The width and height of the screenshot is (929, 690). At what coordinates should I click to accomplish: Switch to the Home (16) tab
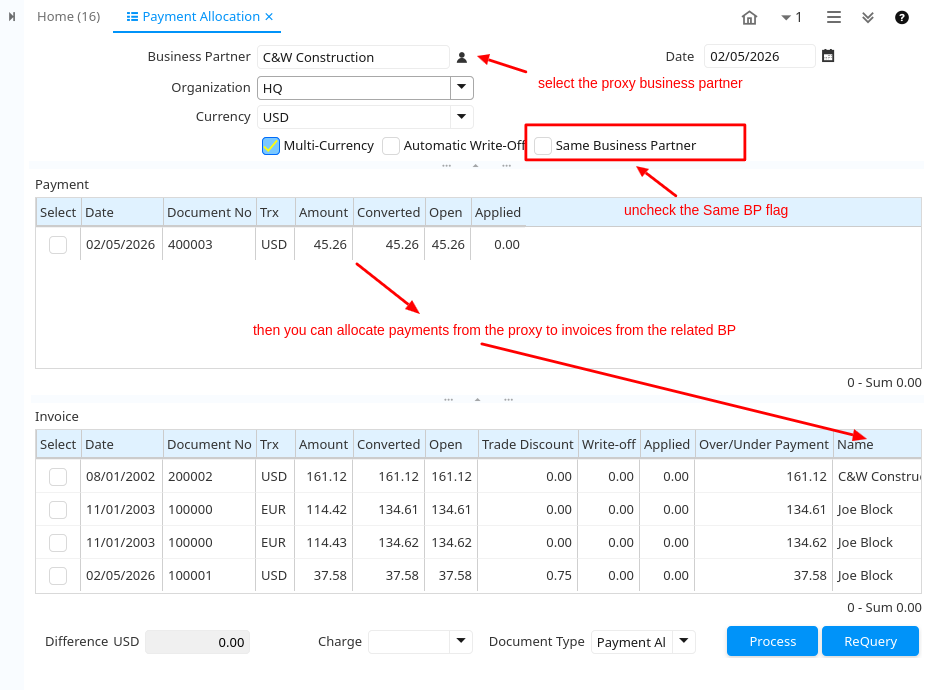68,17
